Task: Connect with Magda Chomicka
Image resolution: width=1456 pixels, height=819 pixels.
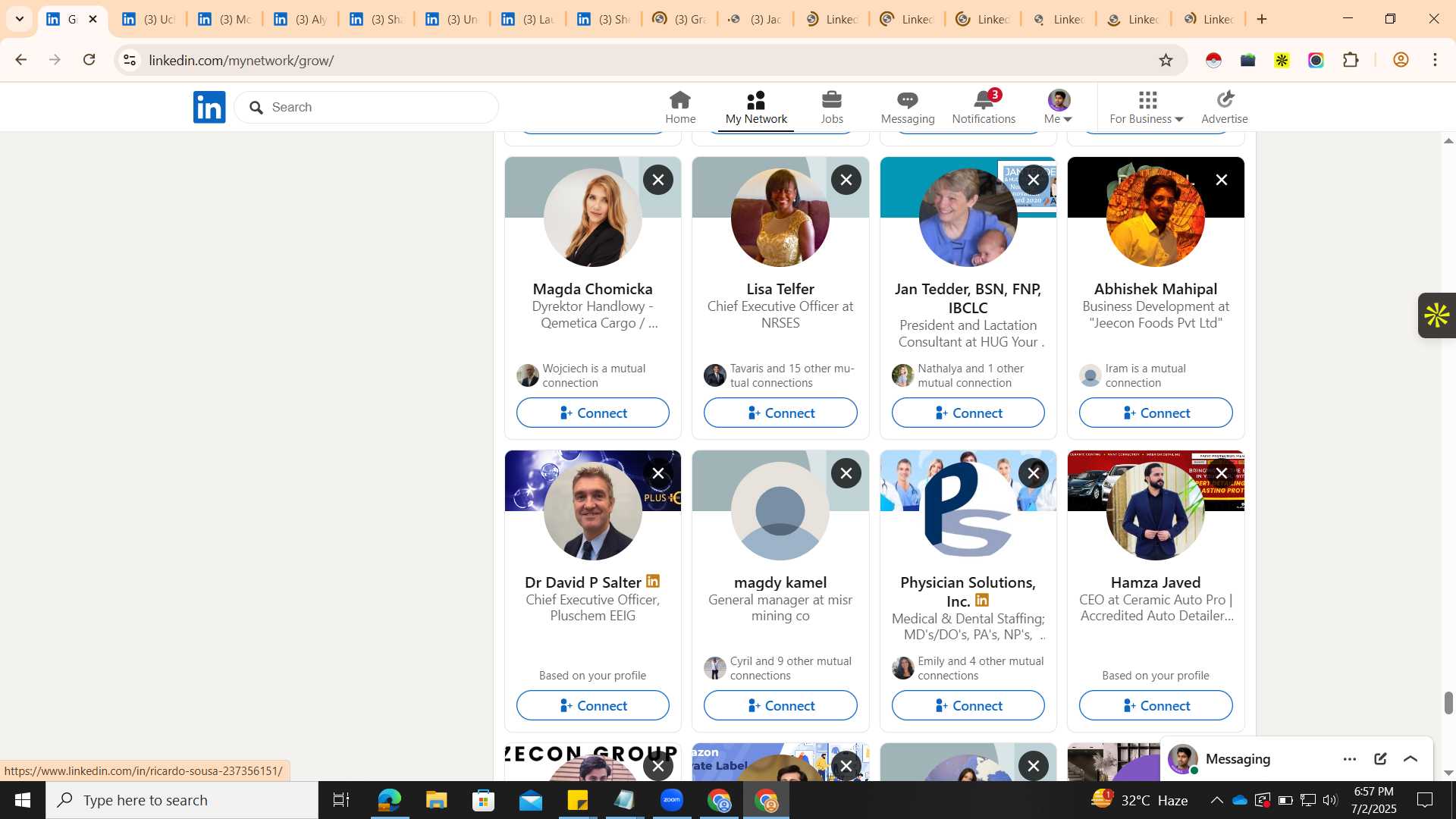Action: click(x=593, y=413)
